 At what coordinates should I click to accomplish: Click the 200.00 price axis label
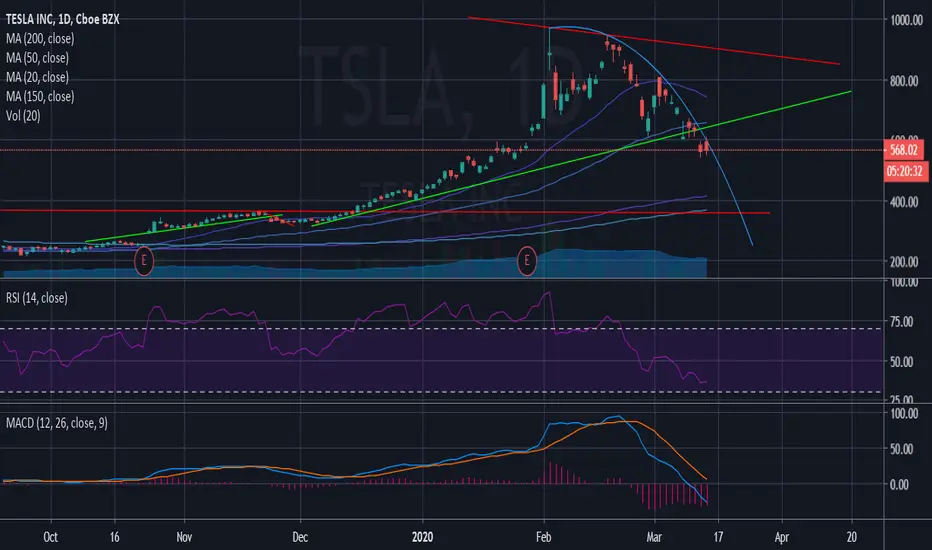coord(904,262)
